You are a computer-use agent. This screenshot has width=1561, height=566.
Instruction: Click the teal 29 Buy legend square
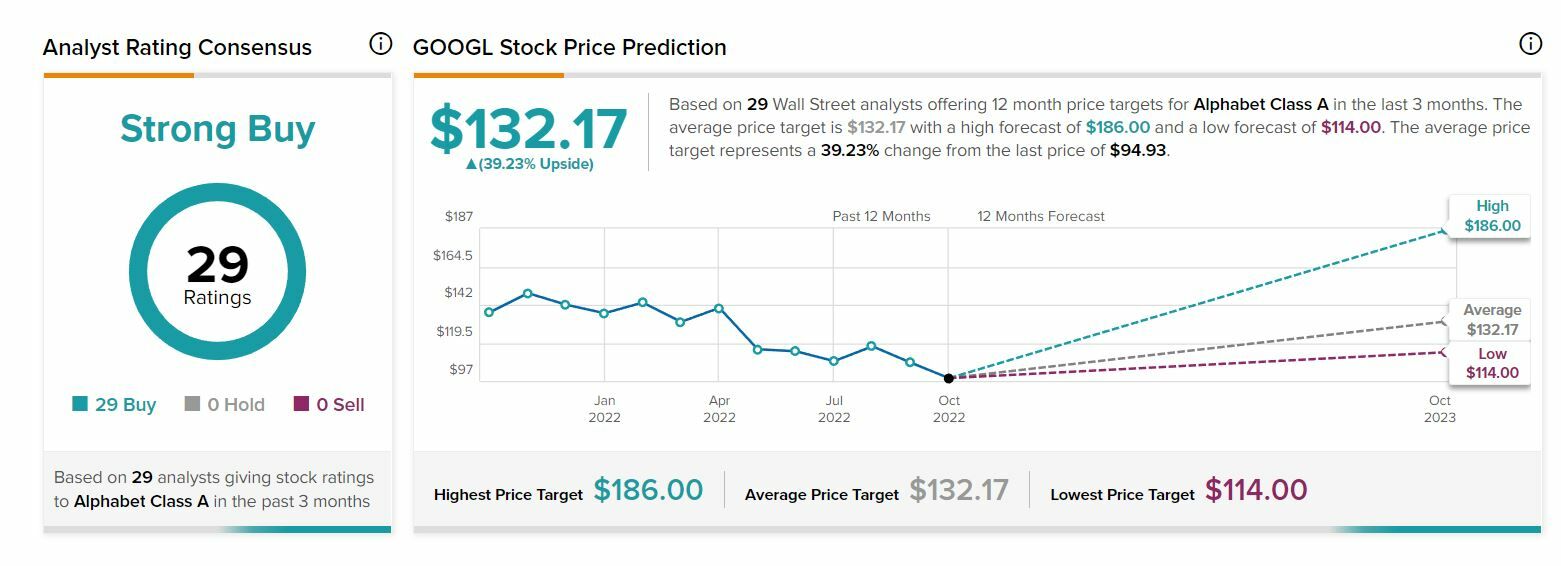click(80, 404)
